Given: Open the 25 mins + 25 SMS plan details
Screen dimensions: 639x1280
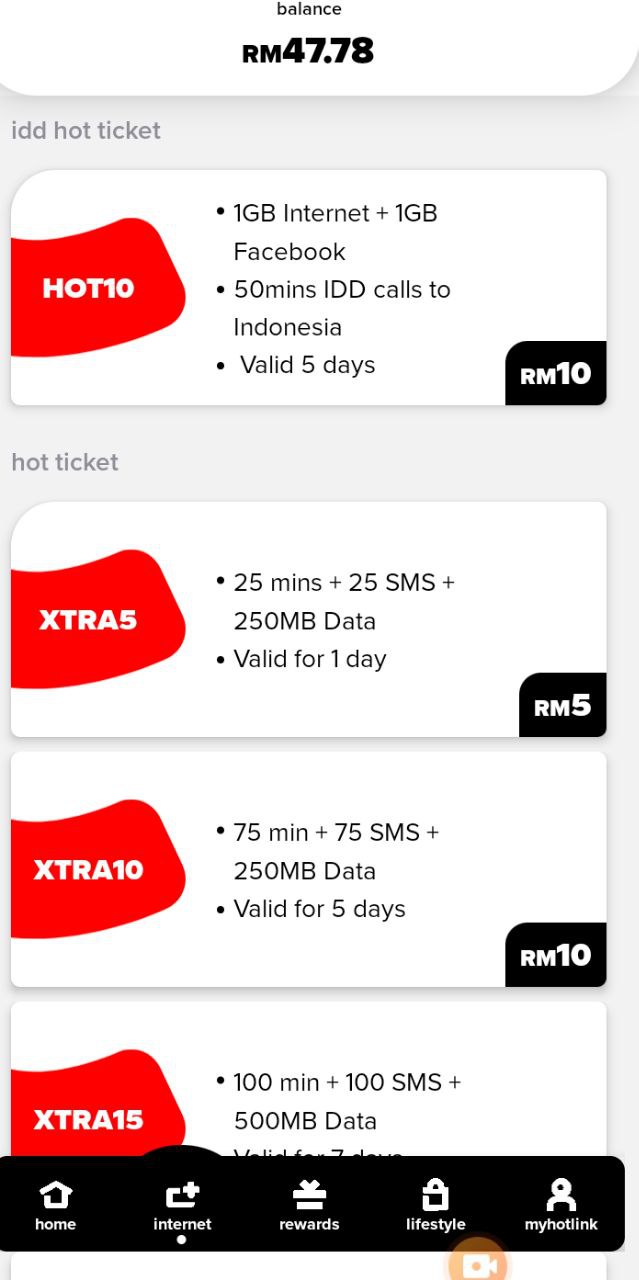Looking at the screenshot, I should (343, 601).
